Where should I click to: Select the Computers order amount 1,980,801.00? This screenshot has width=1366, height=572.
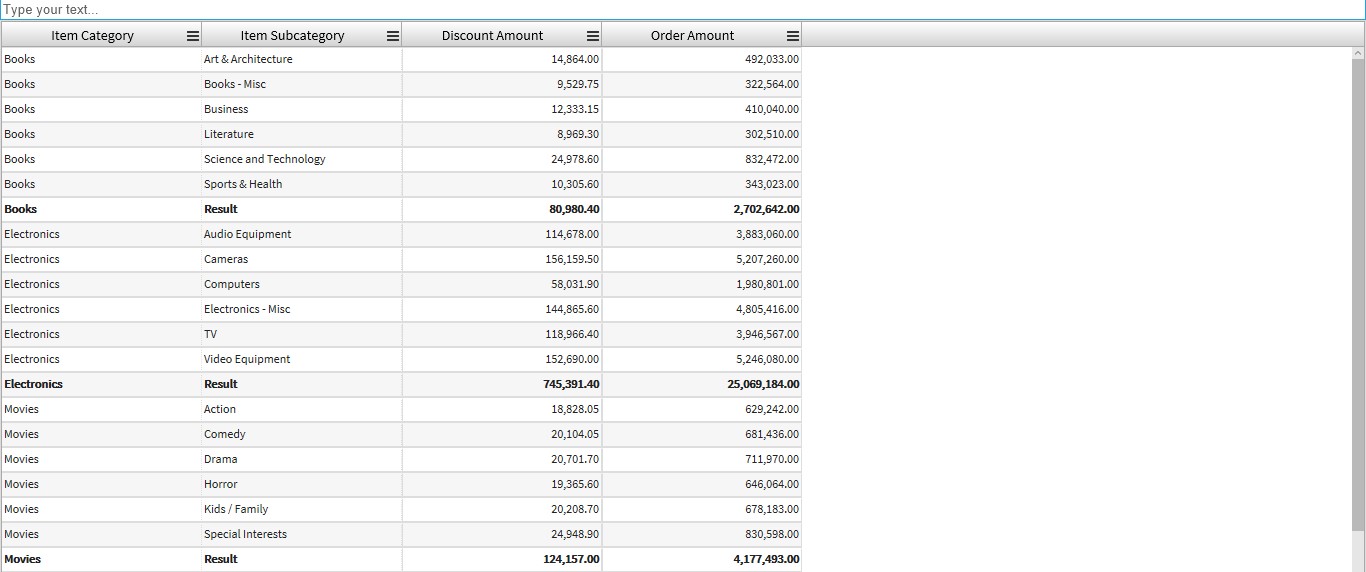pyautogui.click(x=767, y=284)
